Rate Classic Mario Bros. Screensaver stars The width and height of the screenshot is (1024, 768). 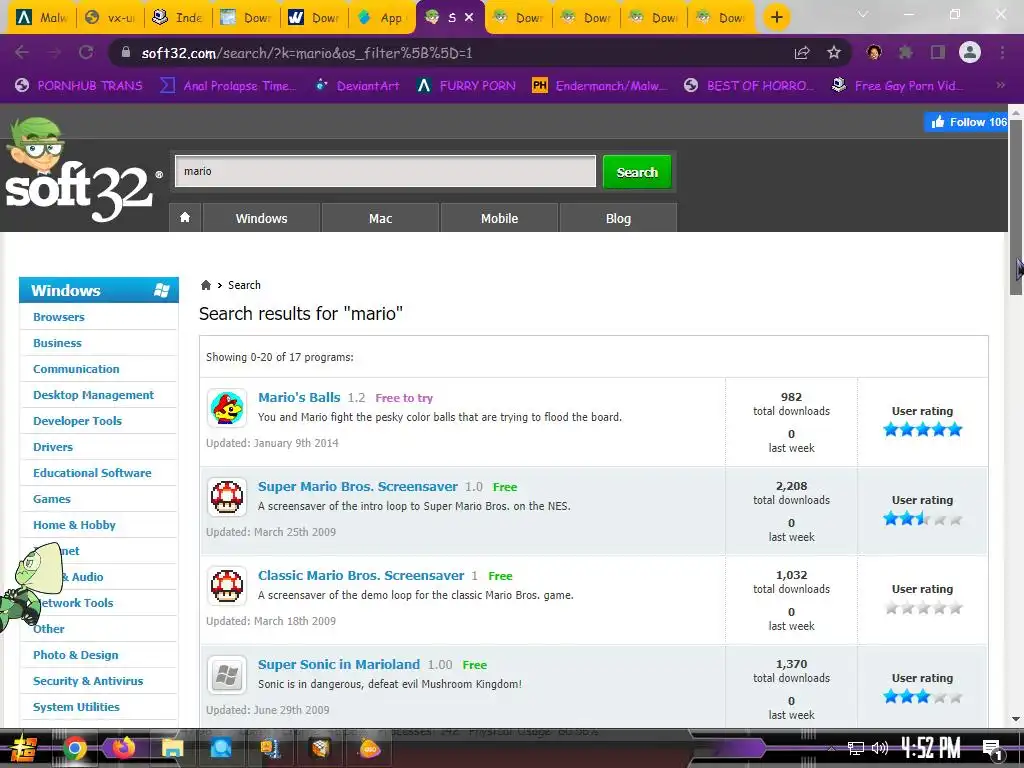pos(922,607)
